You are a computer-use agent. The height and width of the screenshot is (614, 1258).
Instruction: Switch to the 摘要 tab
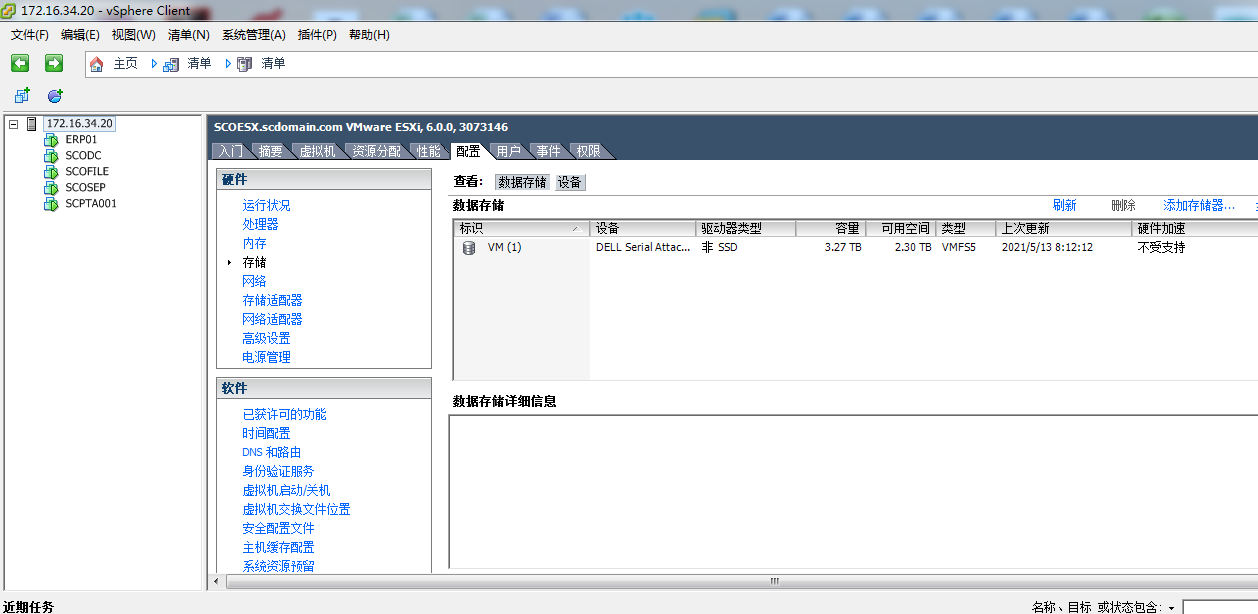[x=270, y=151]
